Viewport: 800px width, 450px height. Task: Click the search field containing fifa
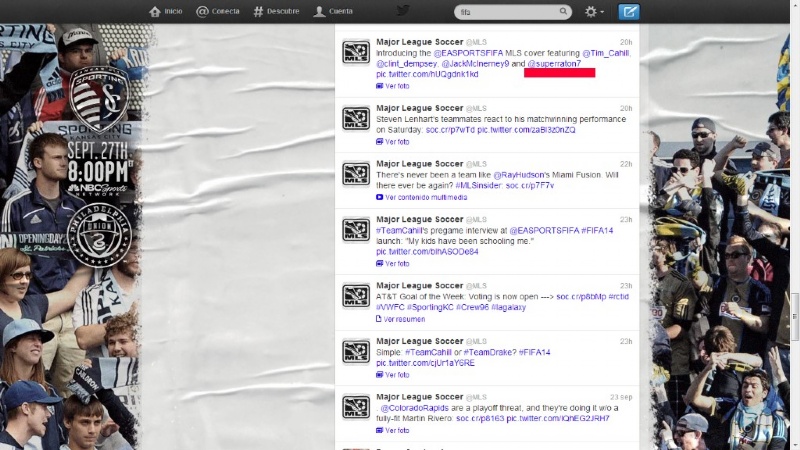point(512,12)
